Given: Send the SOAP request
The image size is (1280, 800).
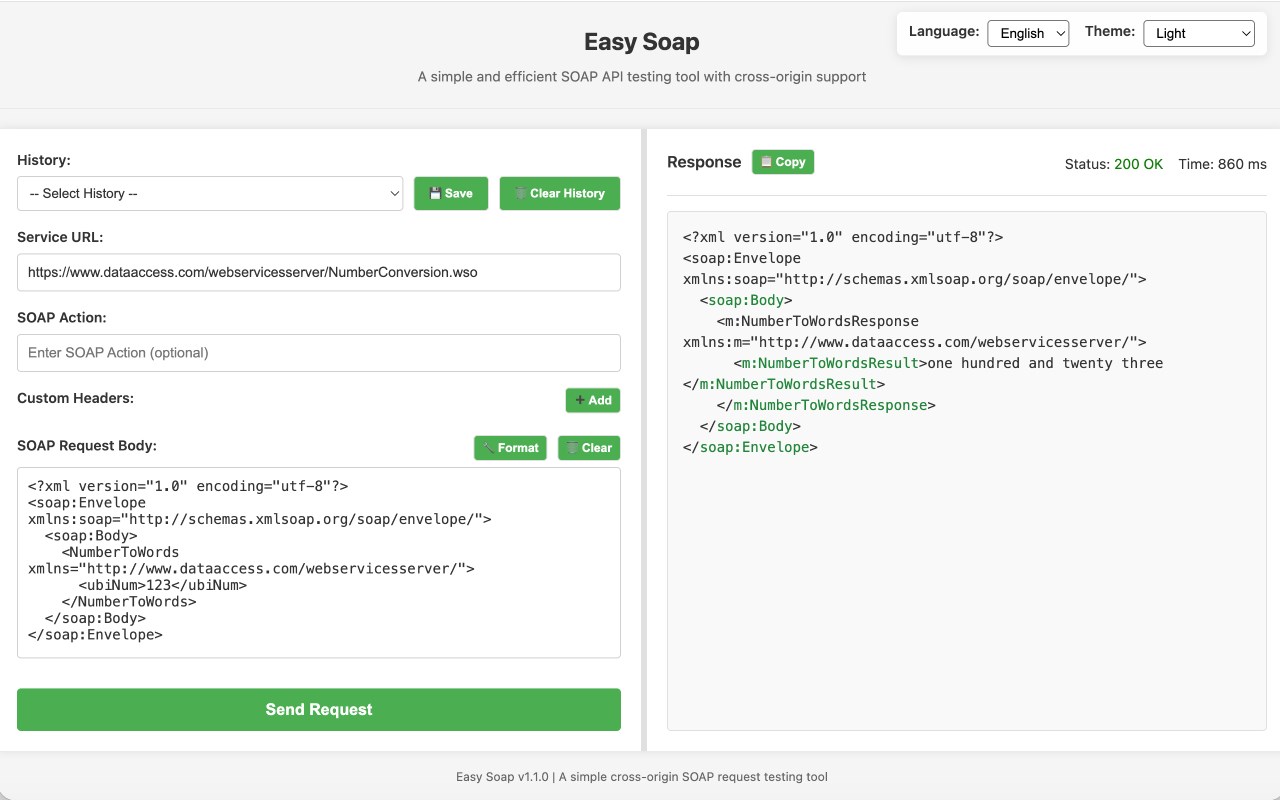Looking at the screenshot, I should tap(319, 709).
